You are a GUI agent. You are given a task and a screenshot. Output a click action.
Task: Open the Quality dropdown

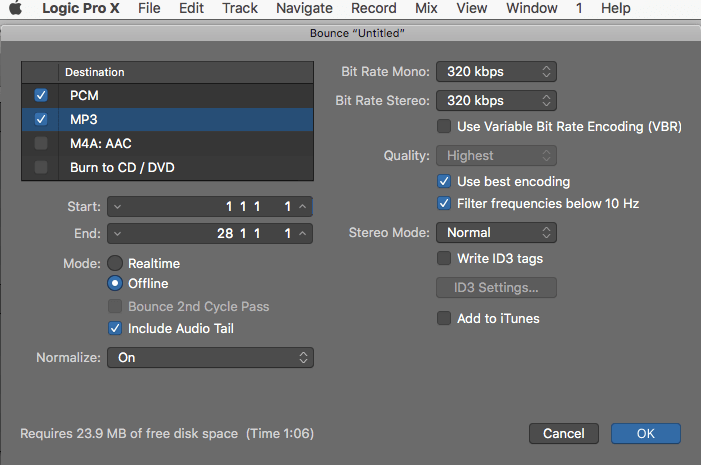496,156
